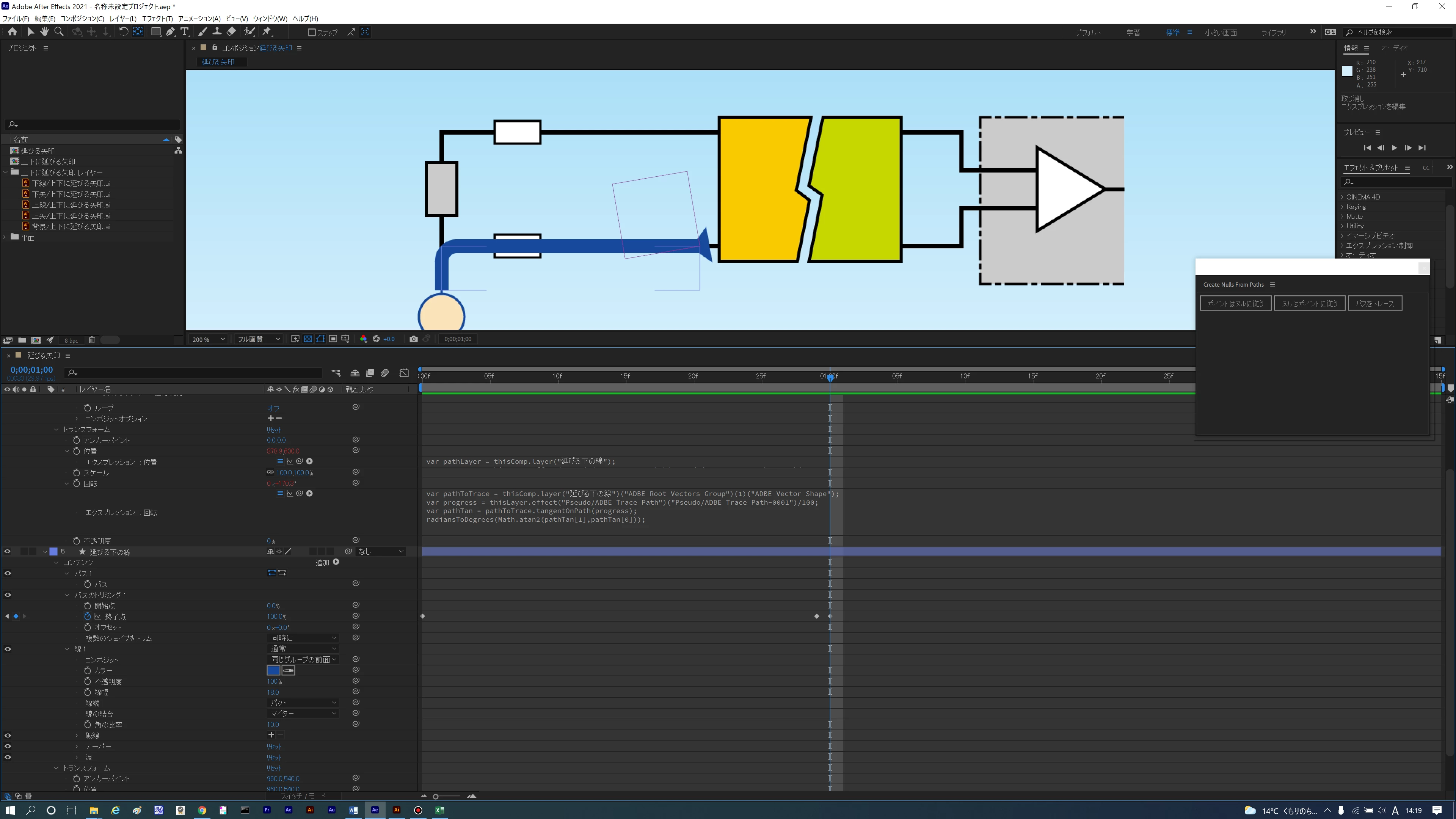Select the Puppet Pin tool
The image size is (1456, 819).
pos(267,32)
